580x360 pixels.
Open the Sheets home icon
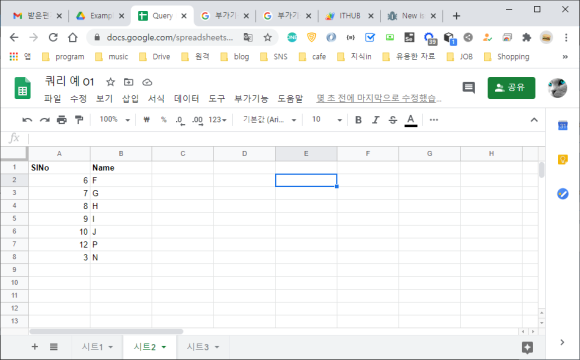23,88
